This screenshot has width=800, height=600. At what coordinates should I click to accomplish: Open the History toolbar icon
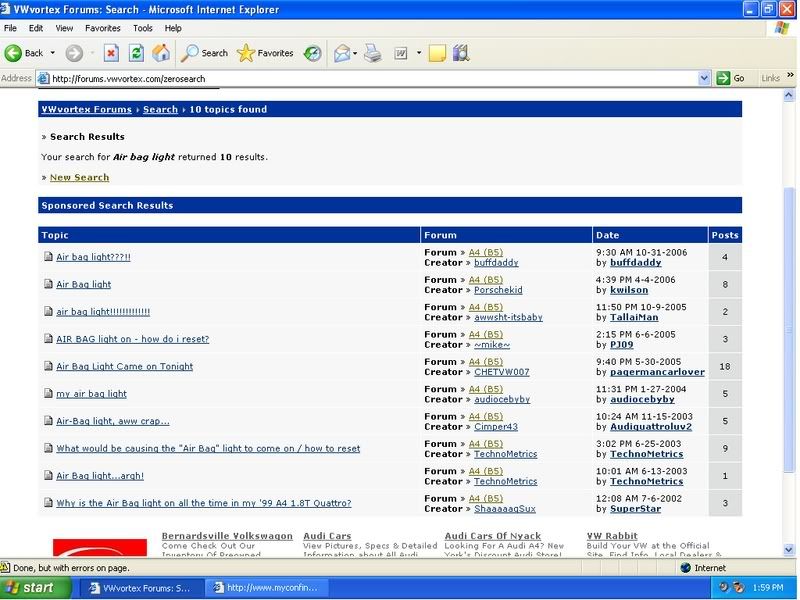tap(312, 53)
